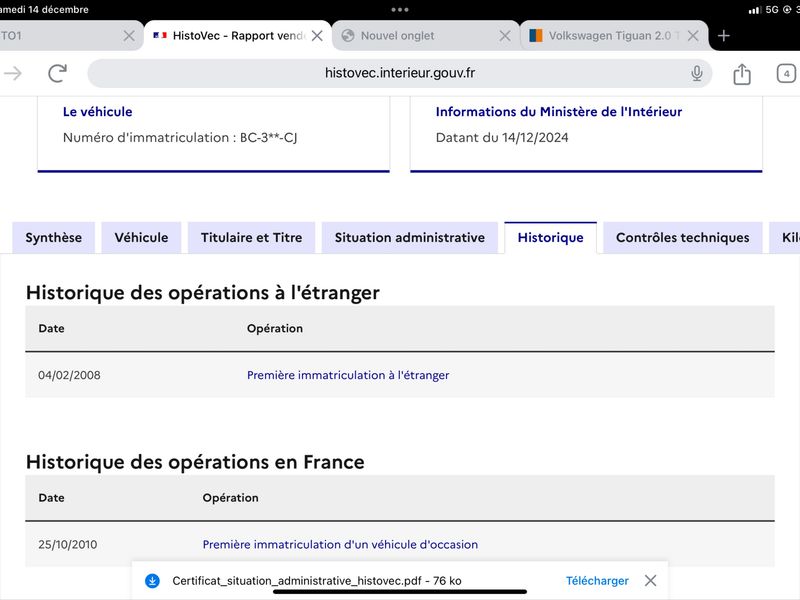Dismiss the download banner with X
This screenshot has height=600, width=800.
pyautogui.click(x=651, y=581)
